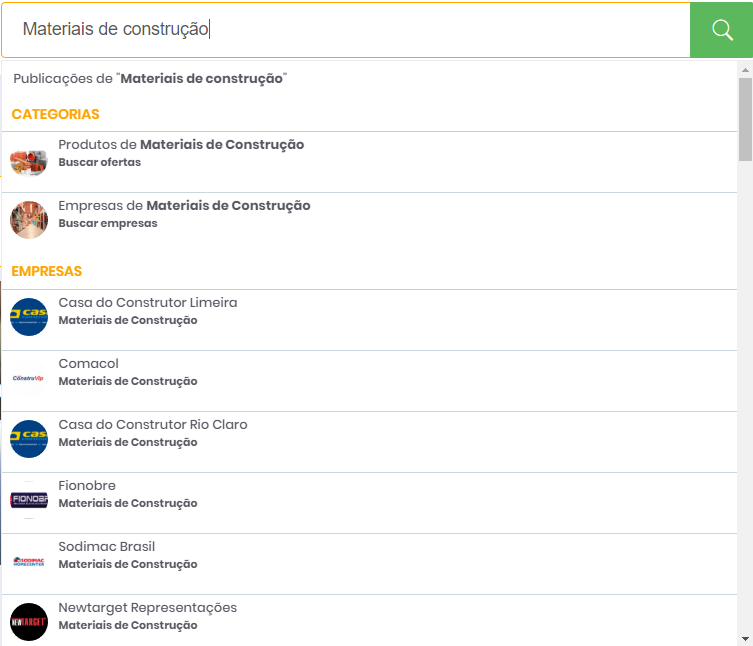Select the Newtarget Representações result
The height and width of the screenshot is (646, 753).
coord(369,620)
